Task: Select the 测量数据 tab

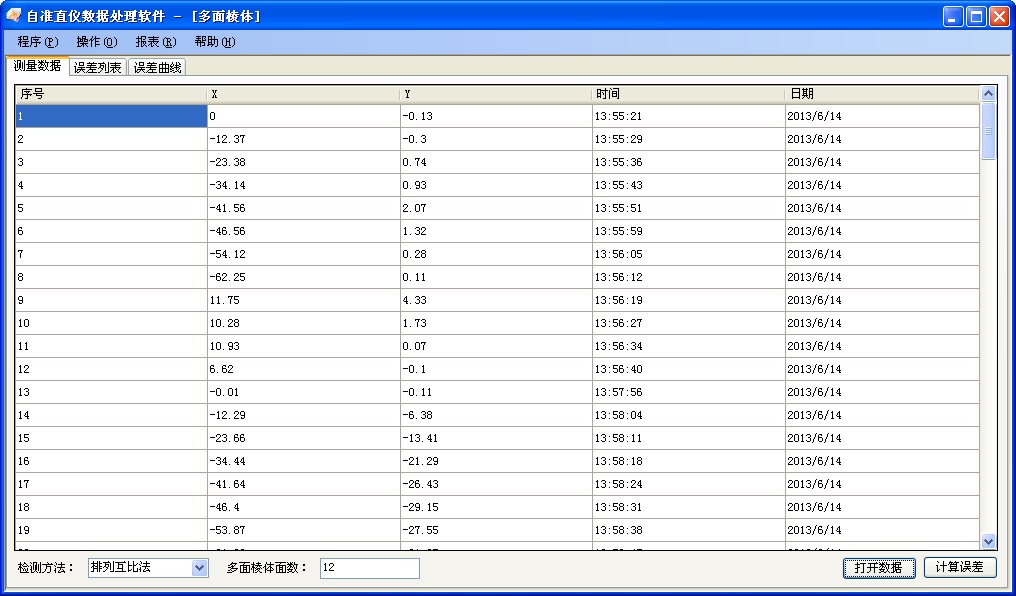Action: (35, 67)
